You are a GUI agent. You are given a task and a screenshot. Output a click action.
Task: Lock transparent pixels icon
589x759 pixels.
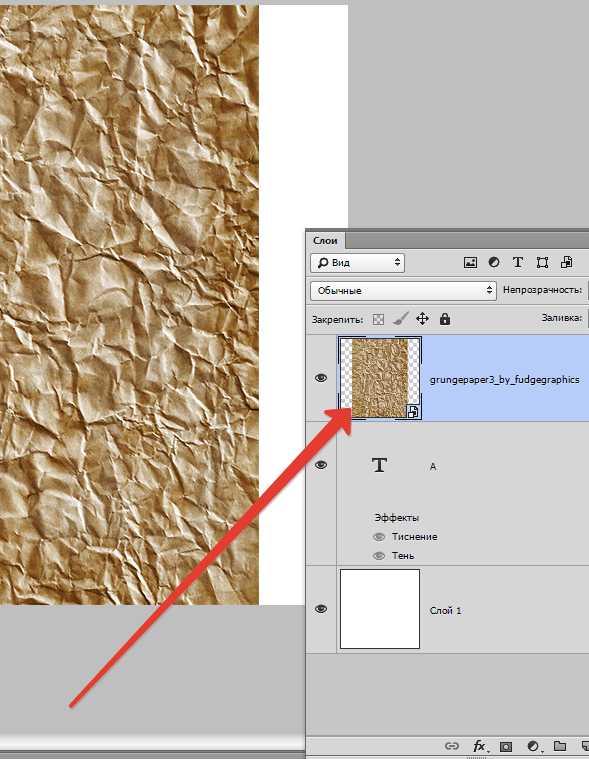coord(378,319)
